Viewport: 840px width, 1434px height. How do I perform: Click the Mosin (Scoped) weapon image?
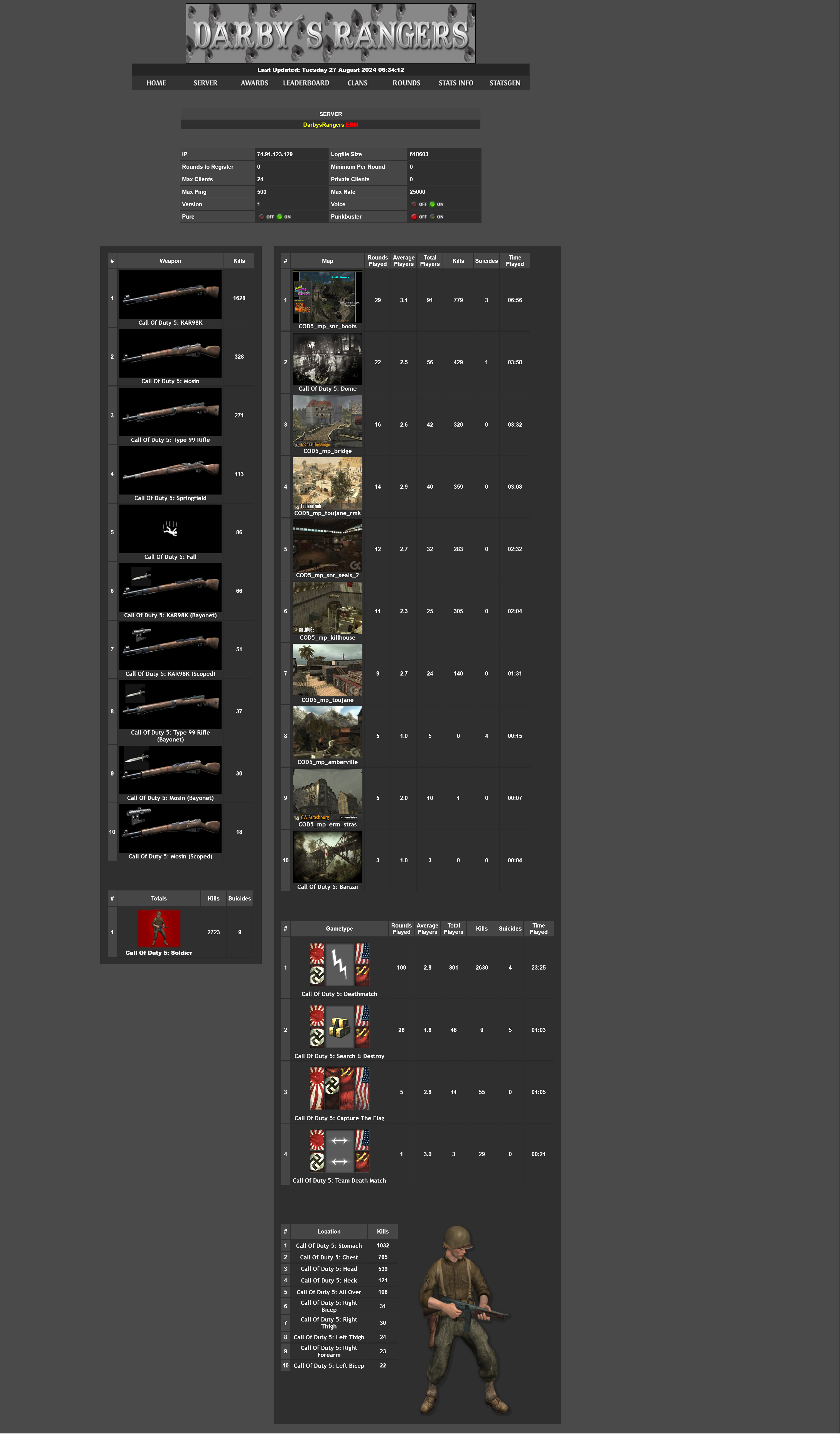pos(171,829)
